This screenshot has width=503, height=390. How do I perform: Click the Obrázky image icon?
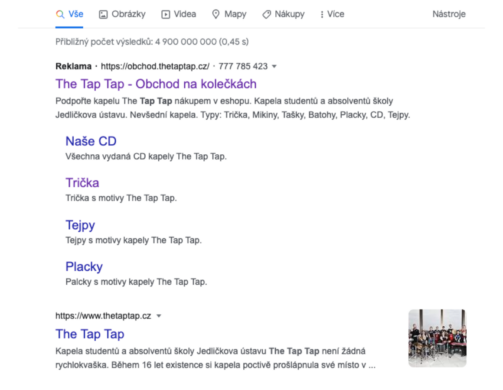[x=103, y=14]
